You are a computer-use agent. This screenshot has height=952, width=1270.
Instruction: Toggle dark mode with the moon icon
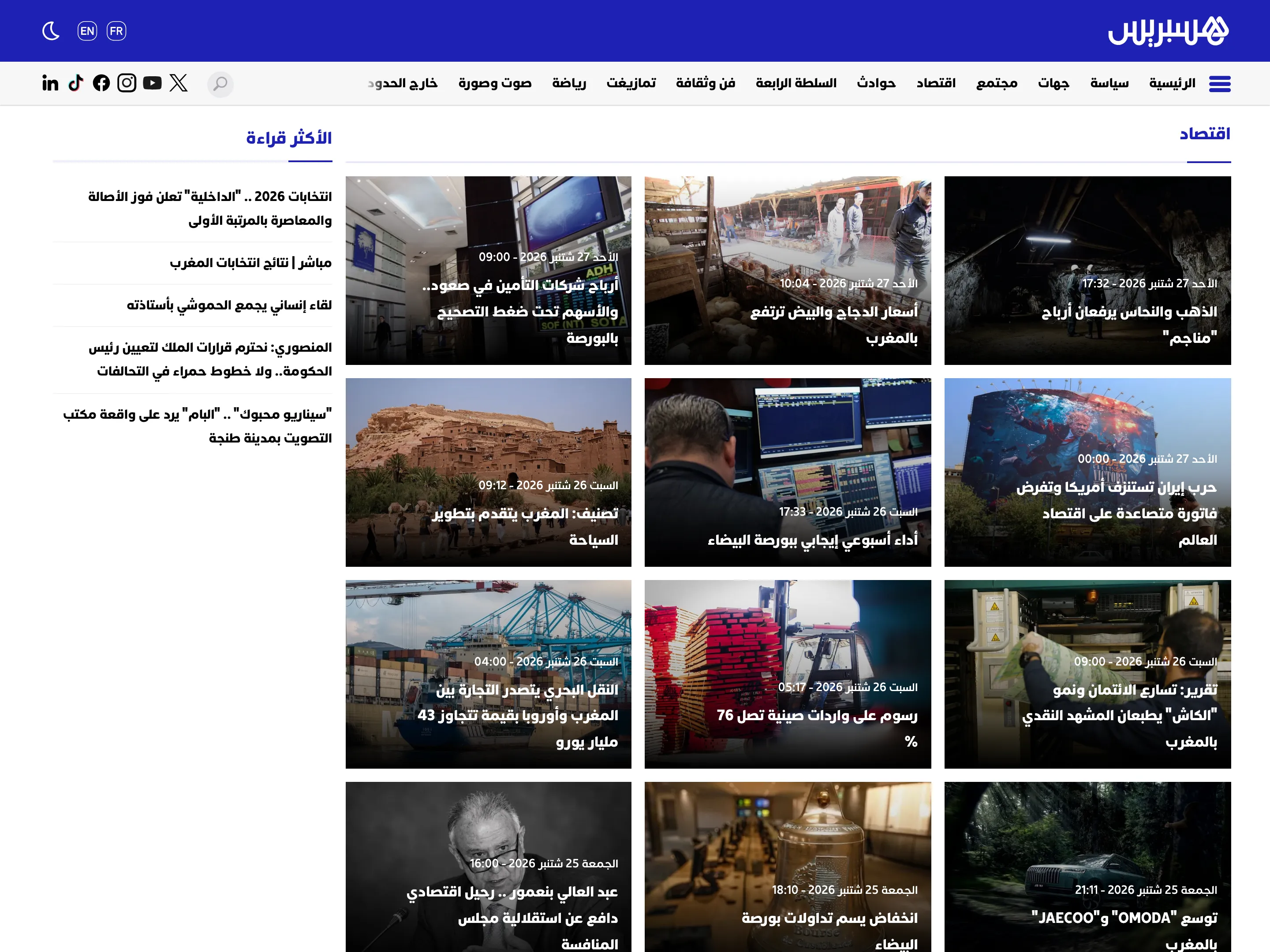click(x=51, y=31)
